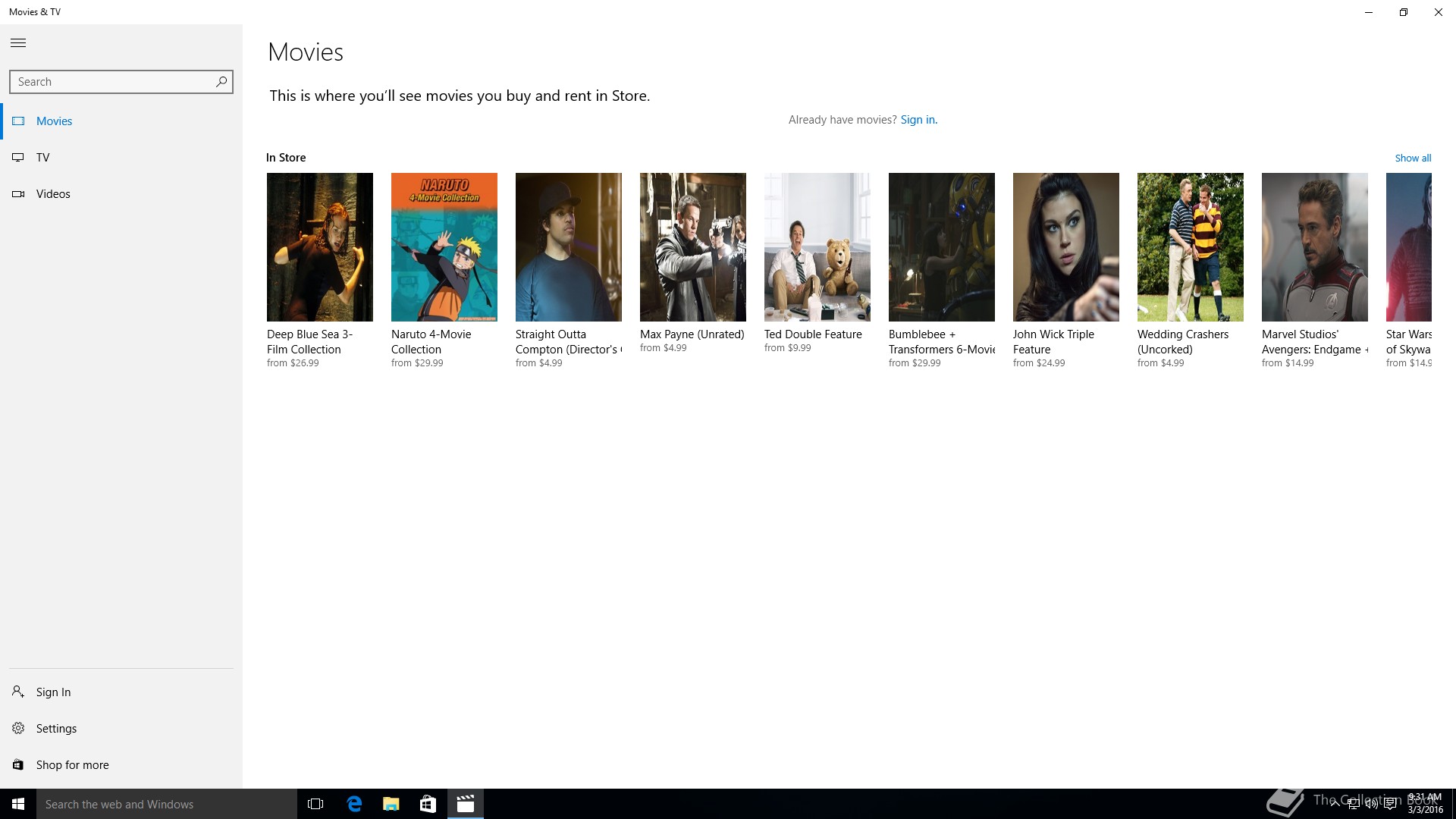
Task: Click the from $14.99 price under Avengers
Action: click(1288, 363)
